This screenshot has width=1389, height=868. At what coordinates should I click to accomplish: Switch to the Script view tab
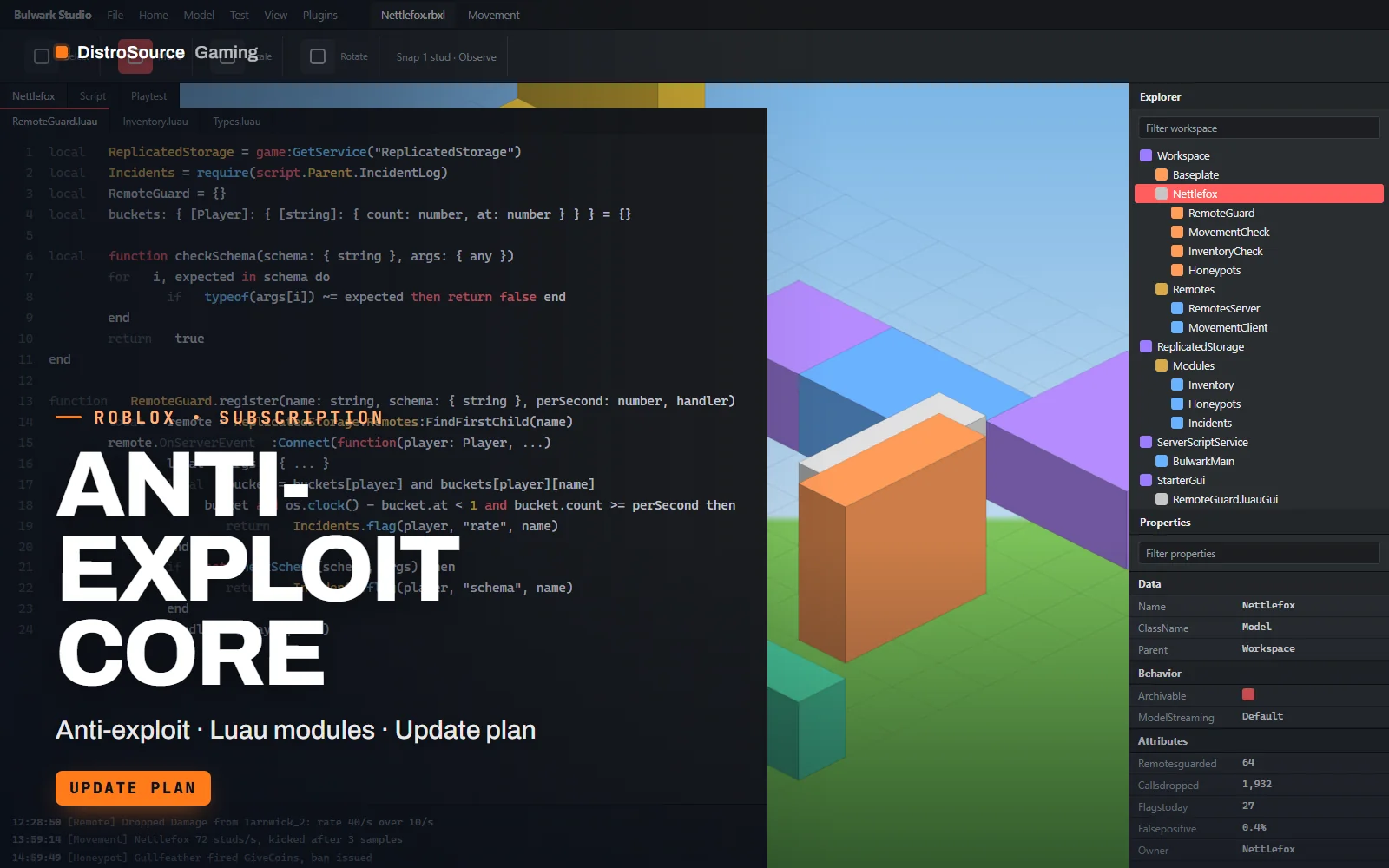93,96
